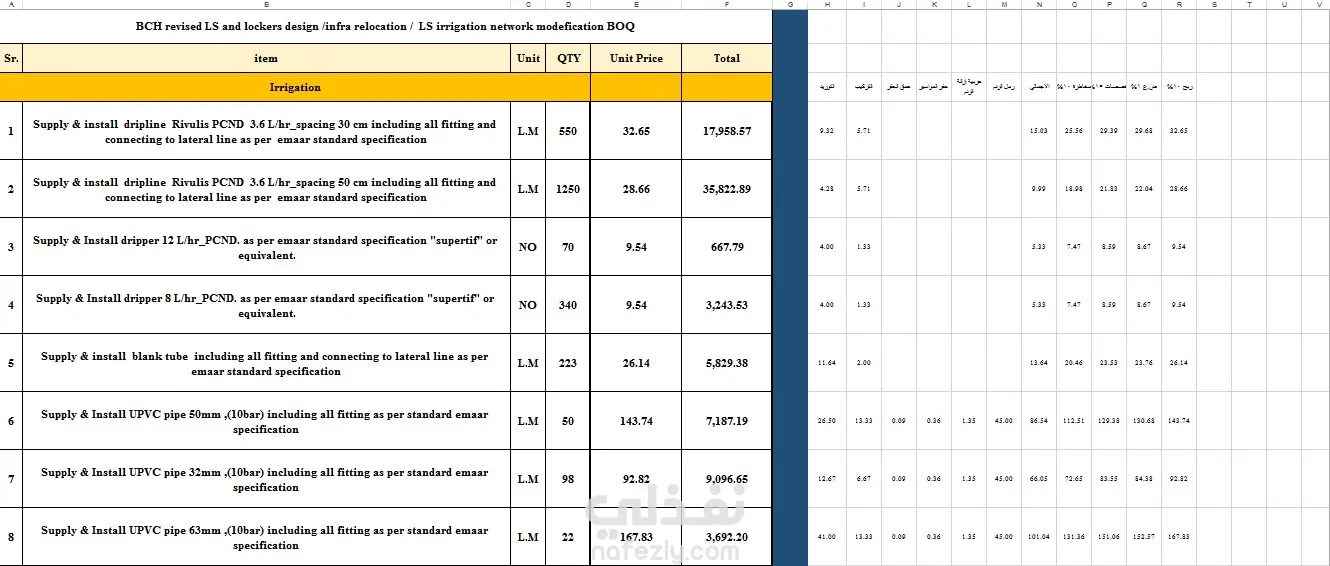The height and width of the screenshot is (566, 1330).
Task: Click the 'item' column header cell
Action: click(266, 58)
